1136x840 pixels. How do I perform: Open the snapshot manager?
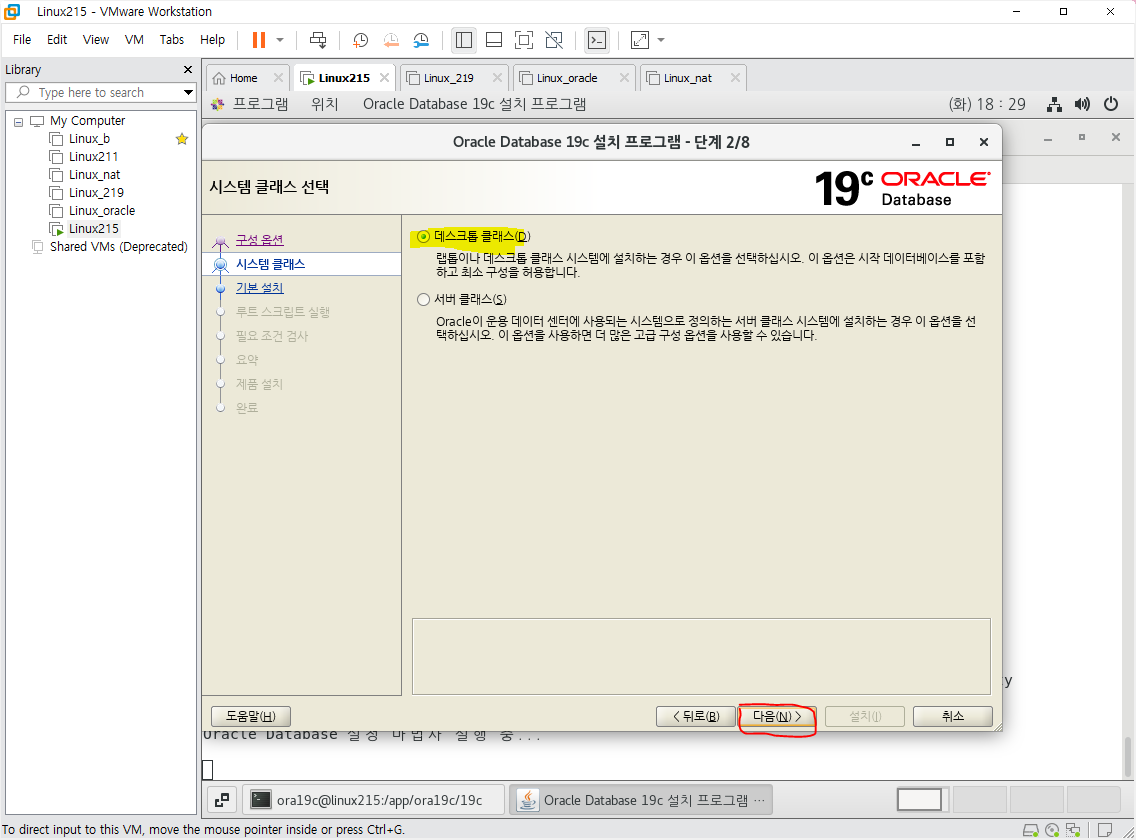(421, 40)
